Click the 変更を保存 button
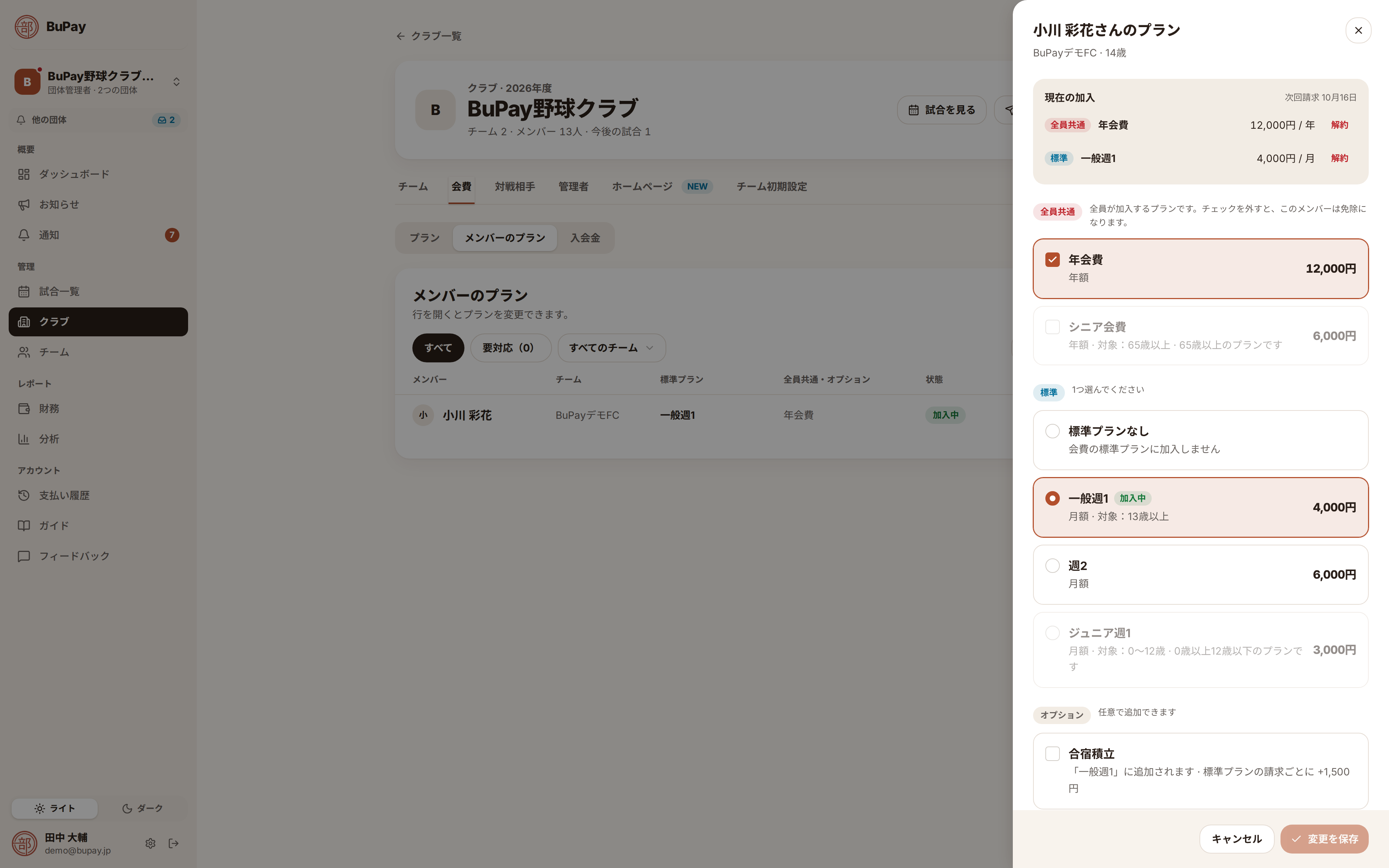1389x868 pixels. pyautogui.click(x=1324, y=839)
